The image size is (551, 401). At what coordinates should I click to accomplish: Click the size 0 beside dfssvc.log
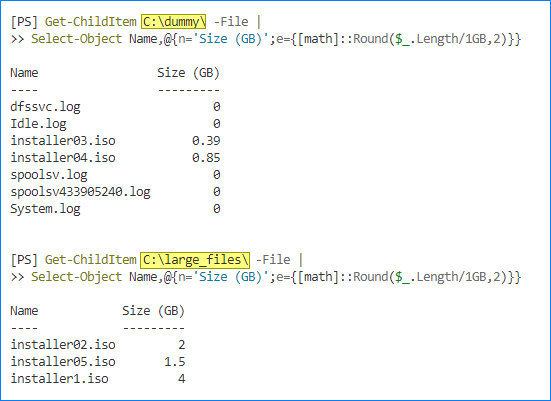point(217,107)
